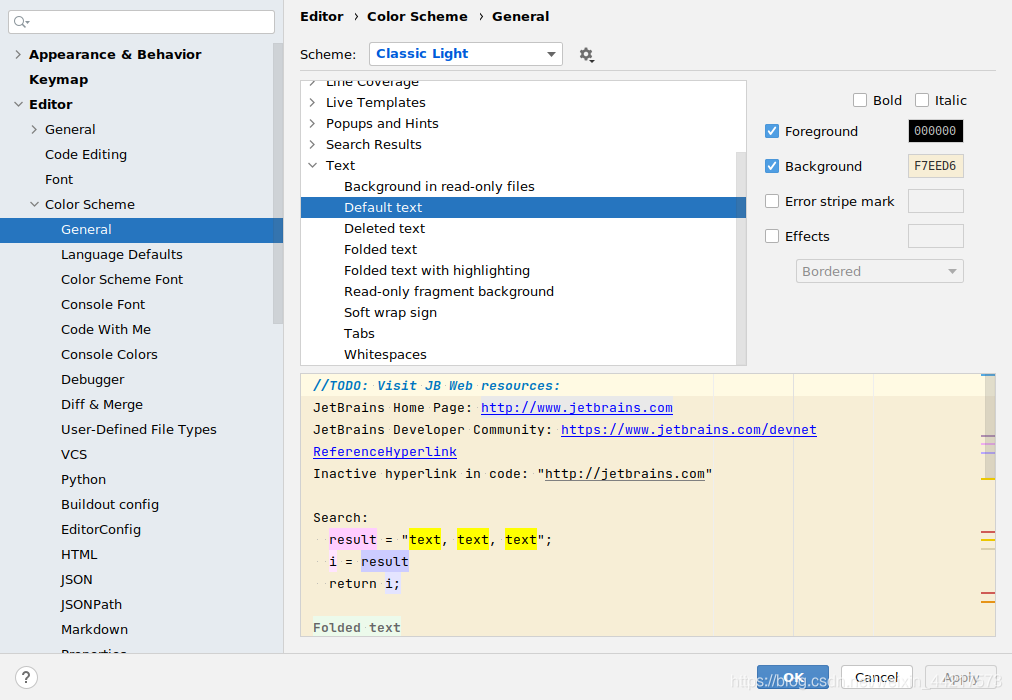Select Deleted text item
The image size is (1012, 700).
click(x=384, y=228)
